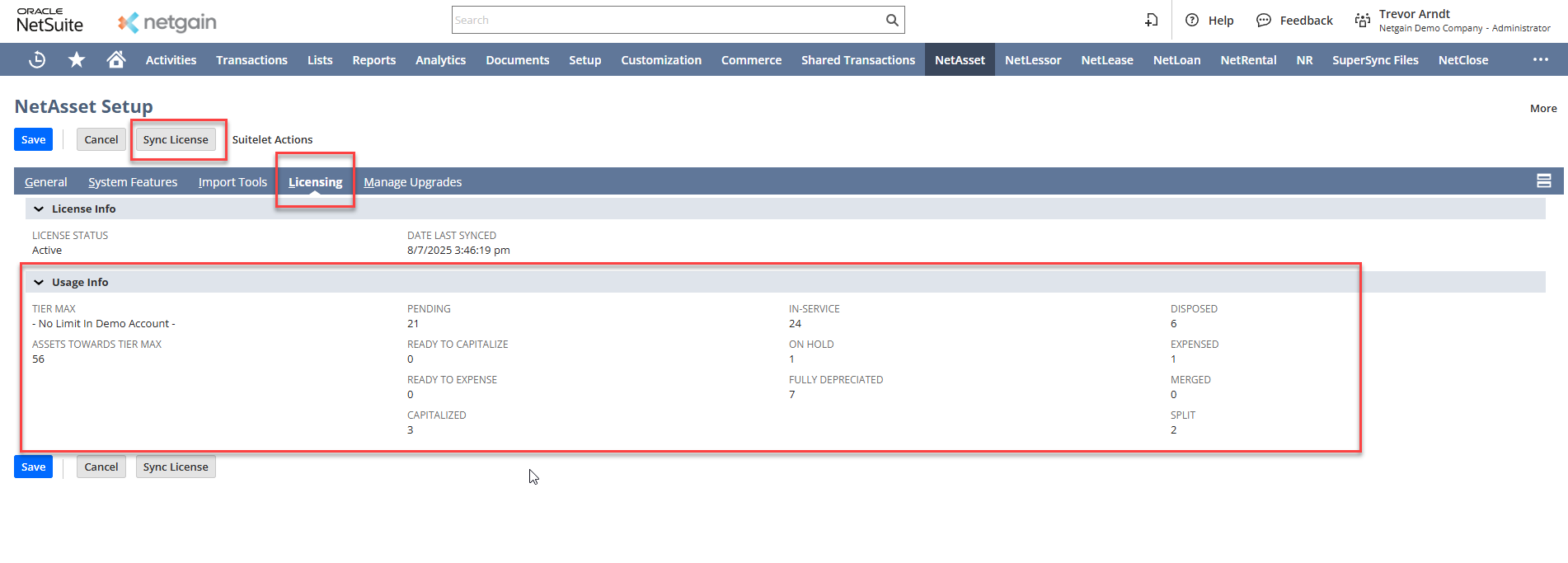The width and height of the screenshot is (1568, 563).
Task: Open the Setup menu
Action: tap(584, 59)
